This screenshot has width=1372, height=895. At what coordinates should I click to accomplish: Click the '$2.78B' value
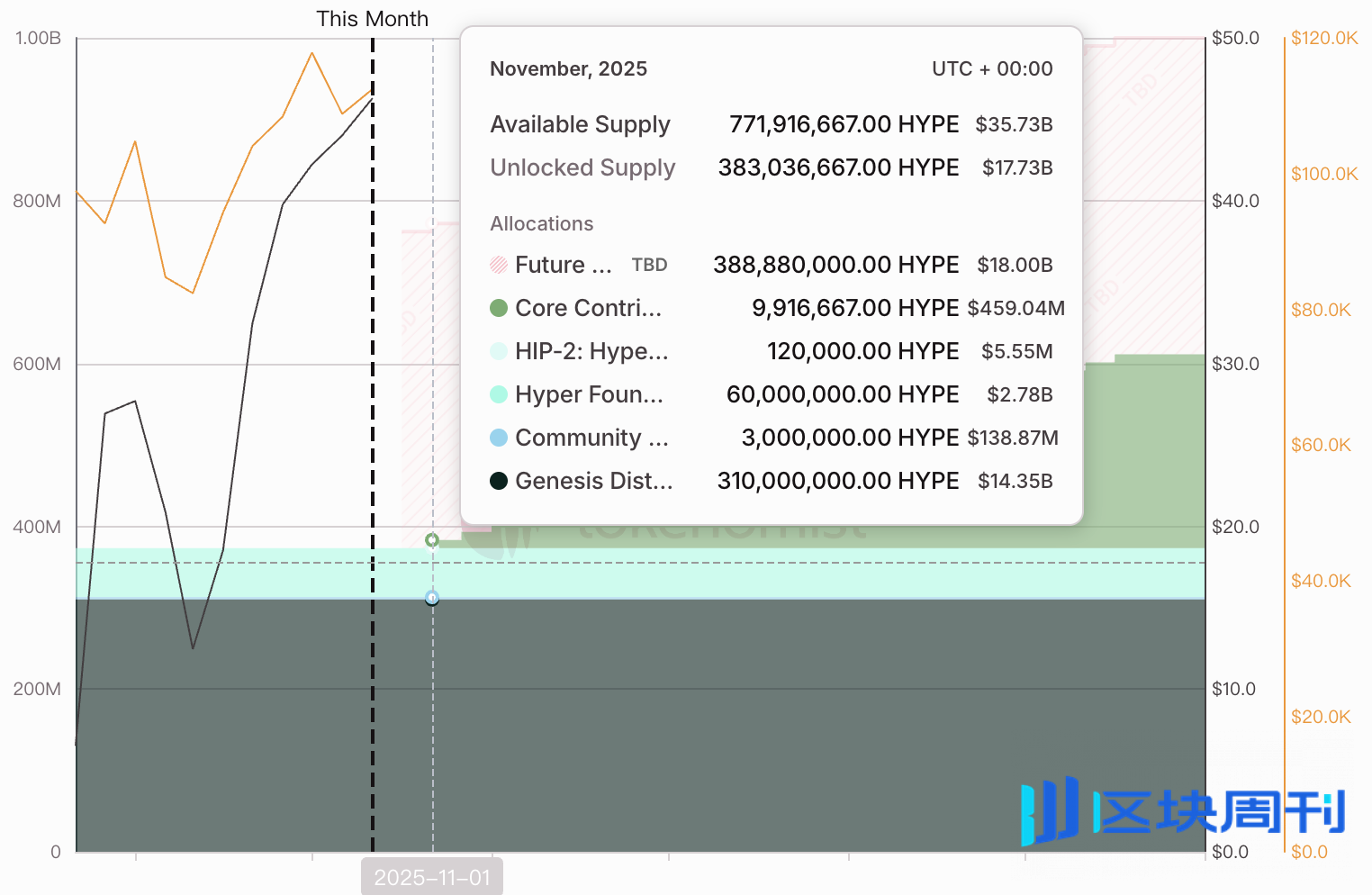point(1020,394)
